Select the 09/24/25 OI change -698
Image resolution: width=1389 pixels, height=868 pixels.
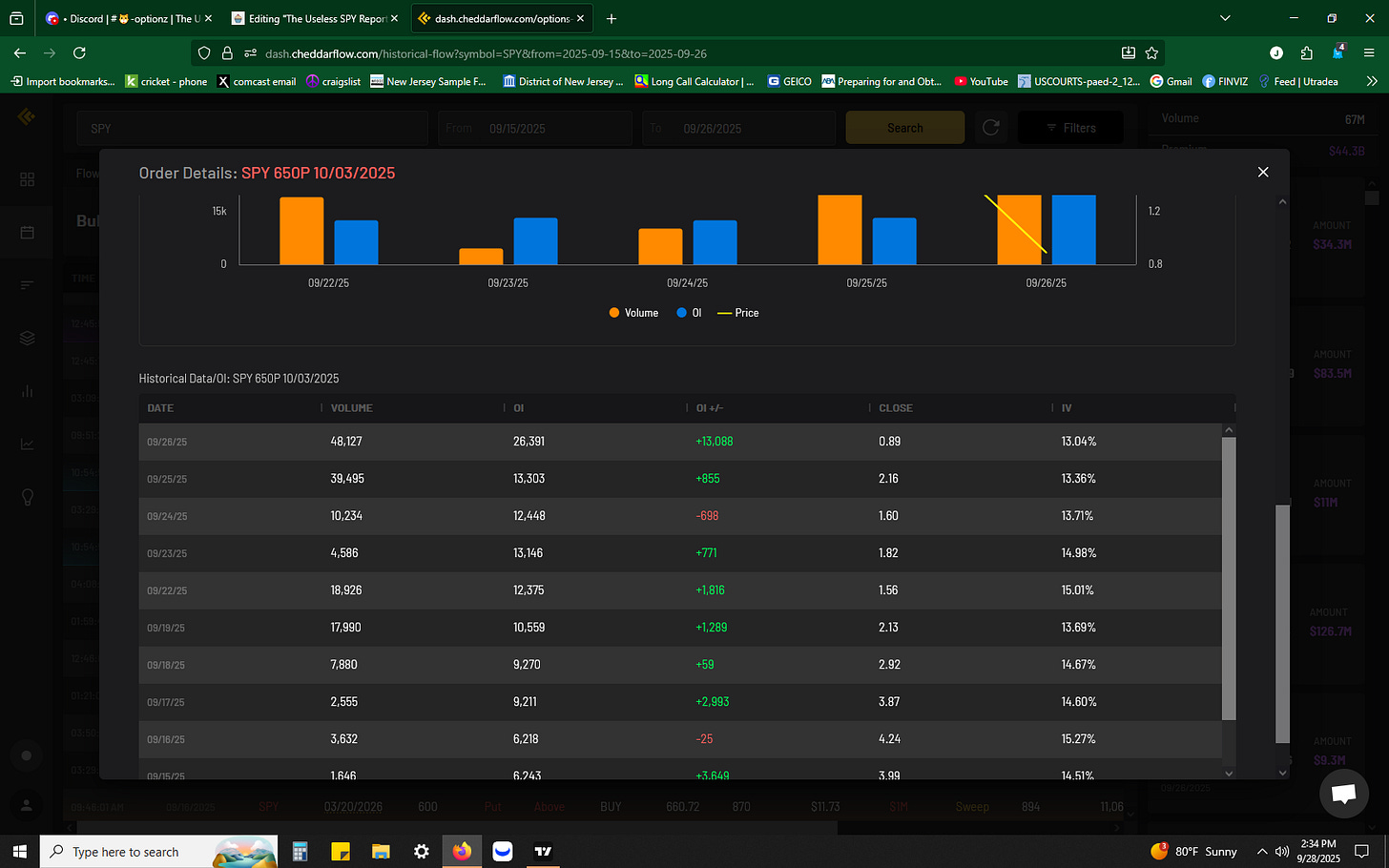pos(708,516)
